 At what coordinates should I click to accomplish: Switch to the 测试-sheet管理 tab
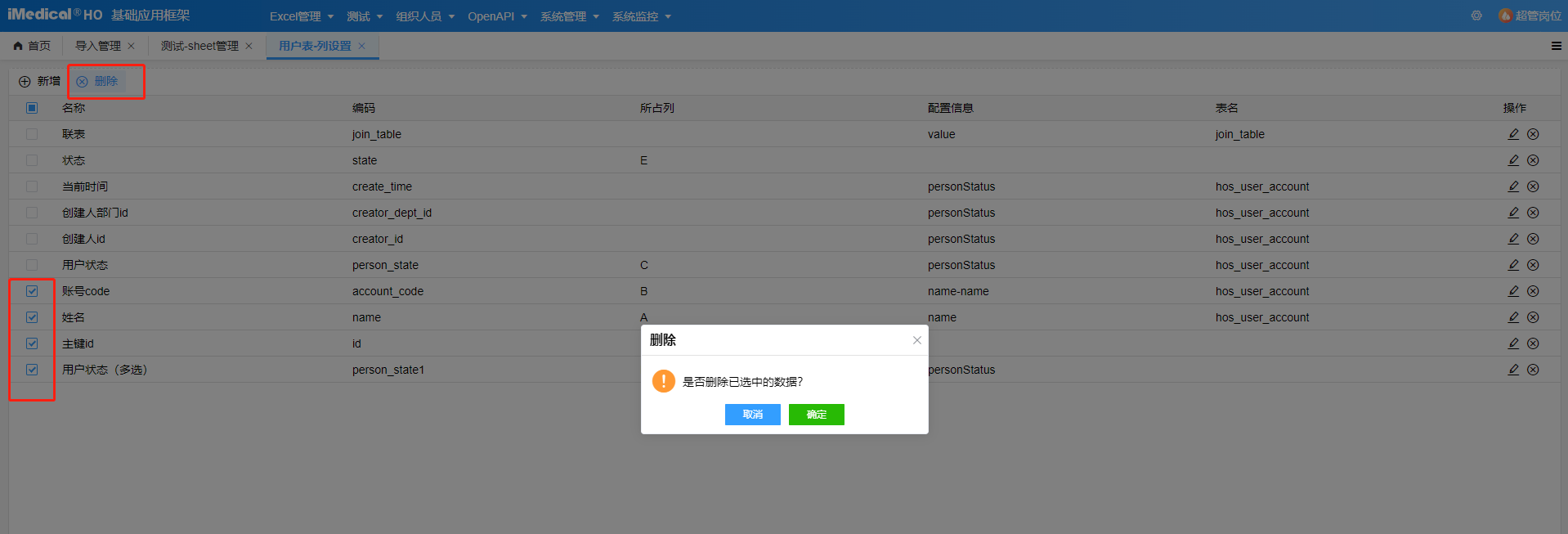tap(199, 46)
